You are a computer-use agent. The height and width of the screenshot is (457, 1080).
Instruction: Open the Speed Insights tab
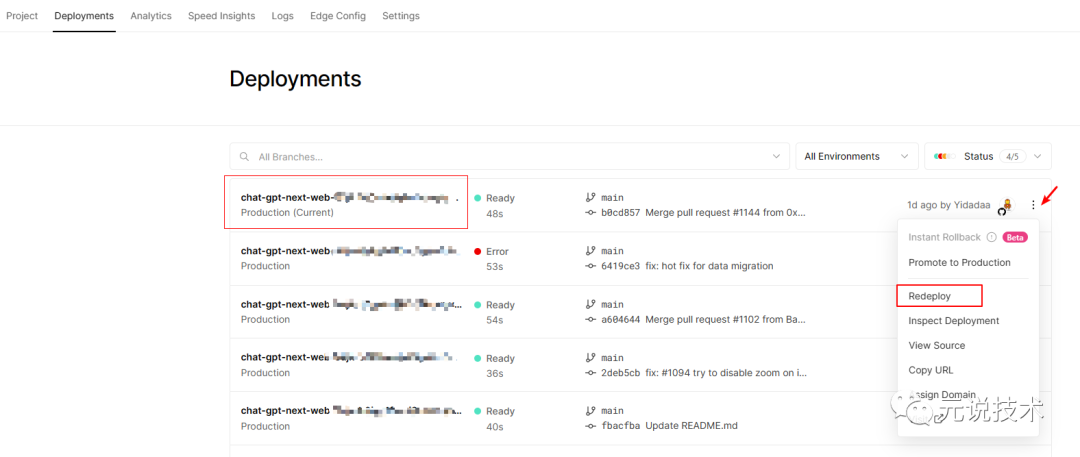point(221,16)
